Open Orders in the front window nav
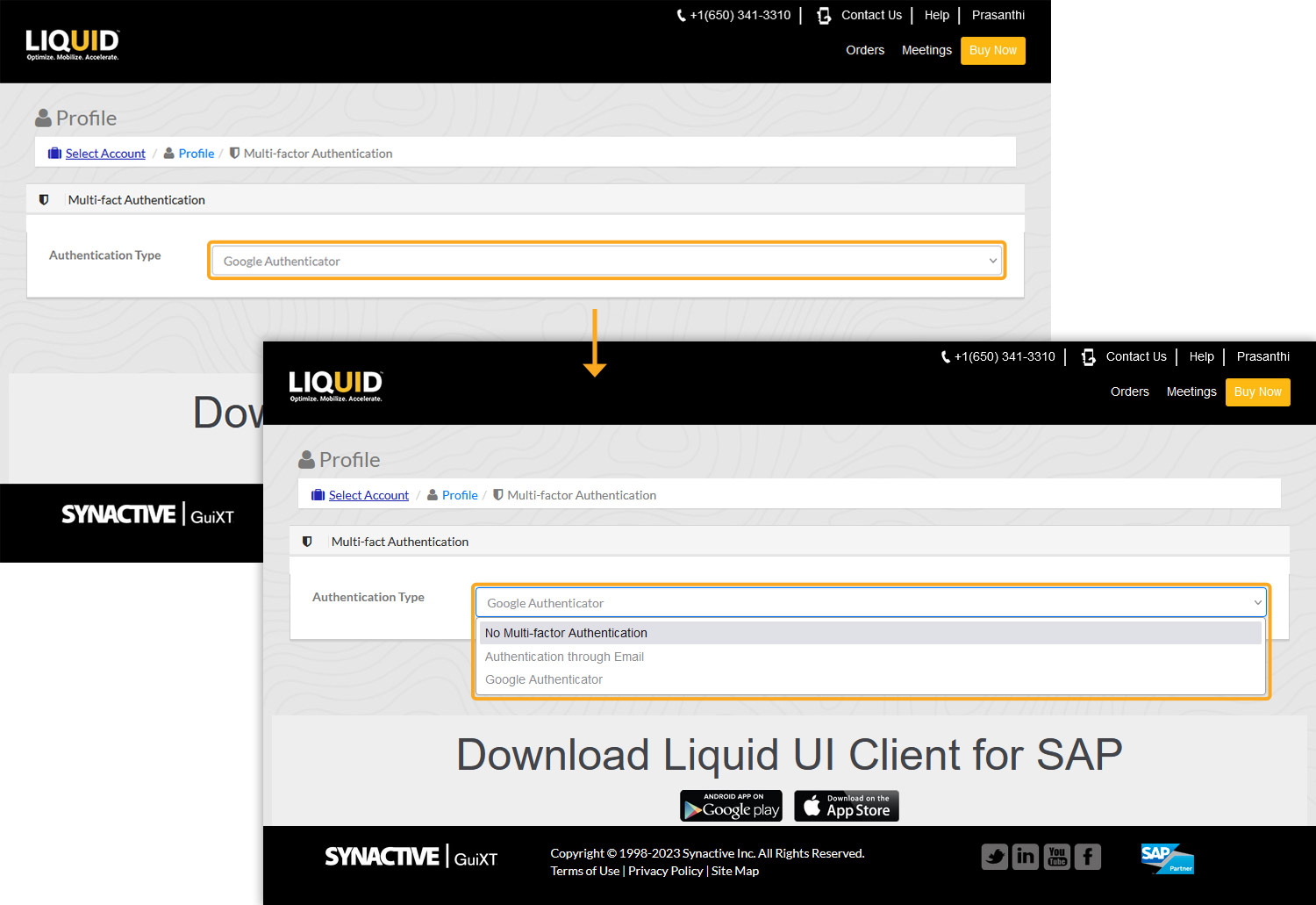 [1130, 391]
